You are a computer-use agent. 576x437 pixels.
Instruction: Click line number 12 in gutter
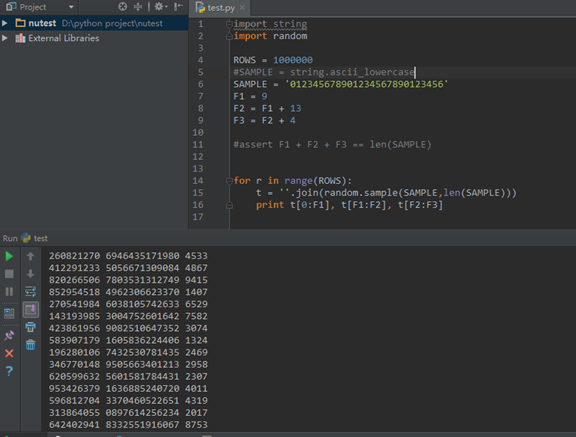coord(198,157)
